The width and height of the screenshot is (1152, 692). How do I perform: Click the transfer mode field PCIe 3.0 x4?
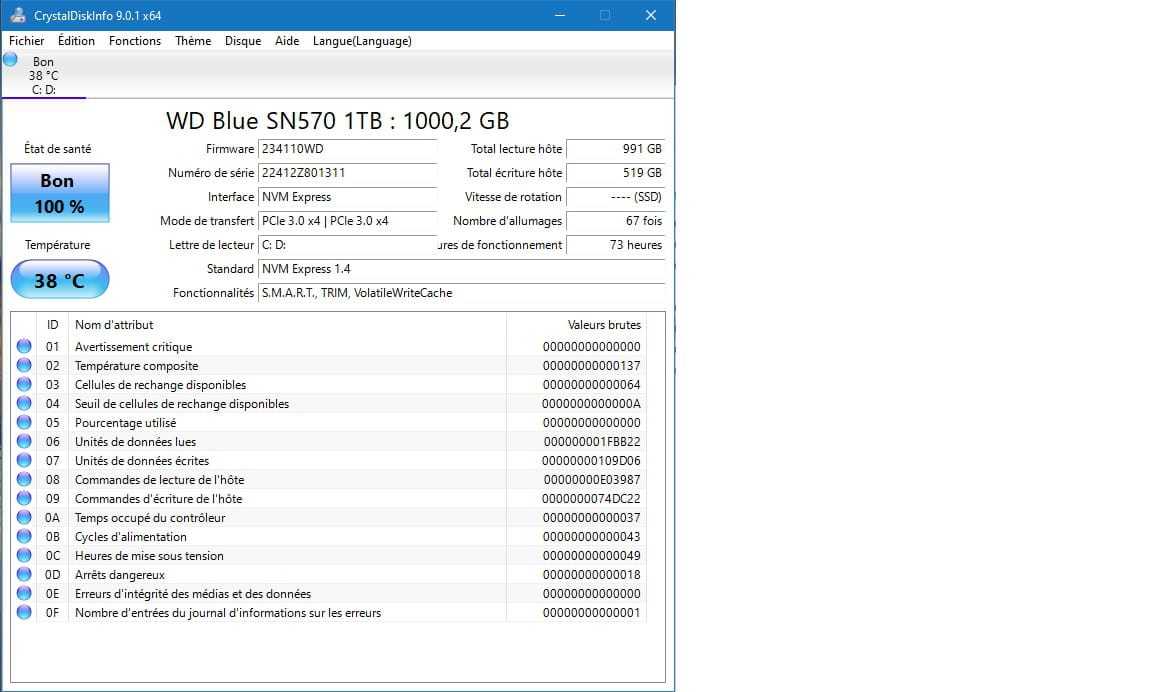pos(348,221)
